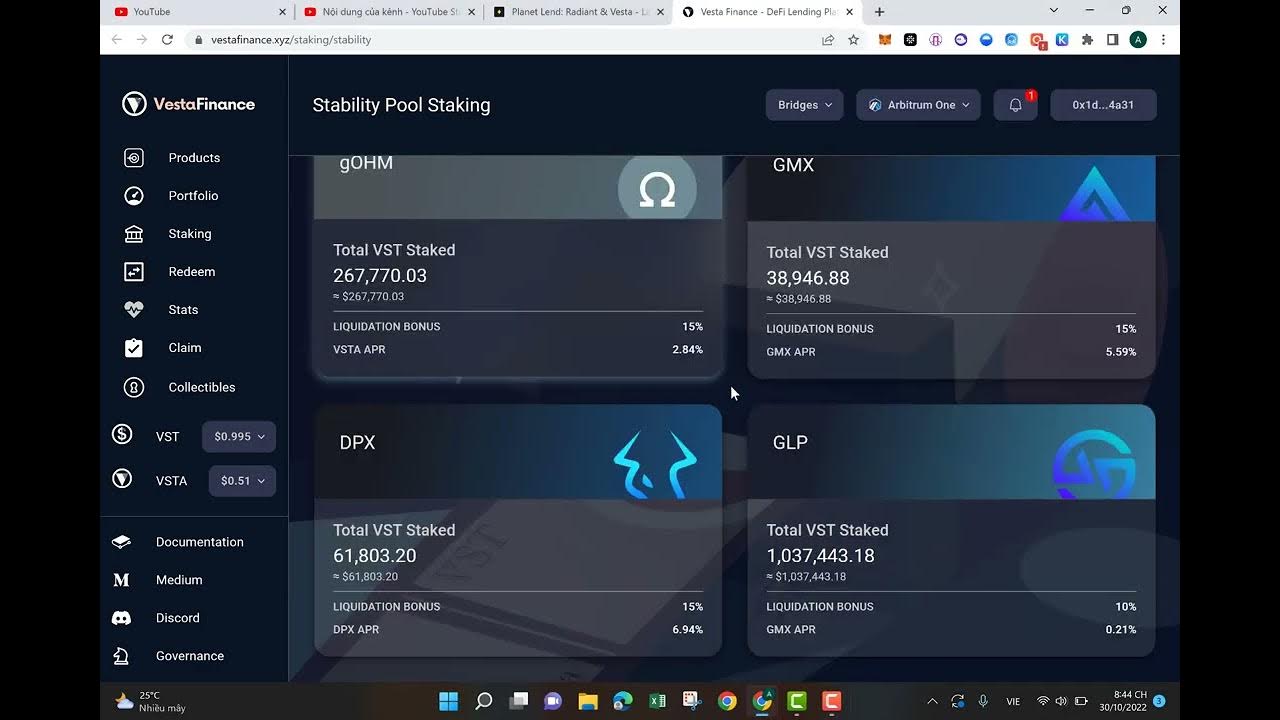Screen dimensions: 1280x720
Task: Open the Documentation link
Action: pyautogui.click(x=200, y=542)
